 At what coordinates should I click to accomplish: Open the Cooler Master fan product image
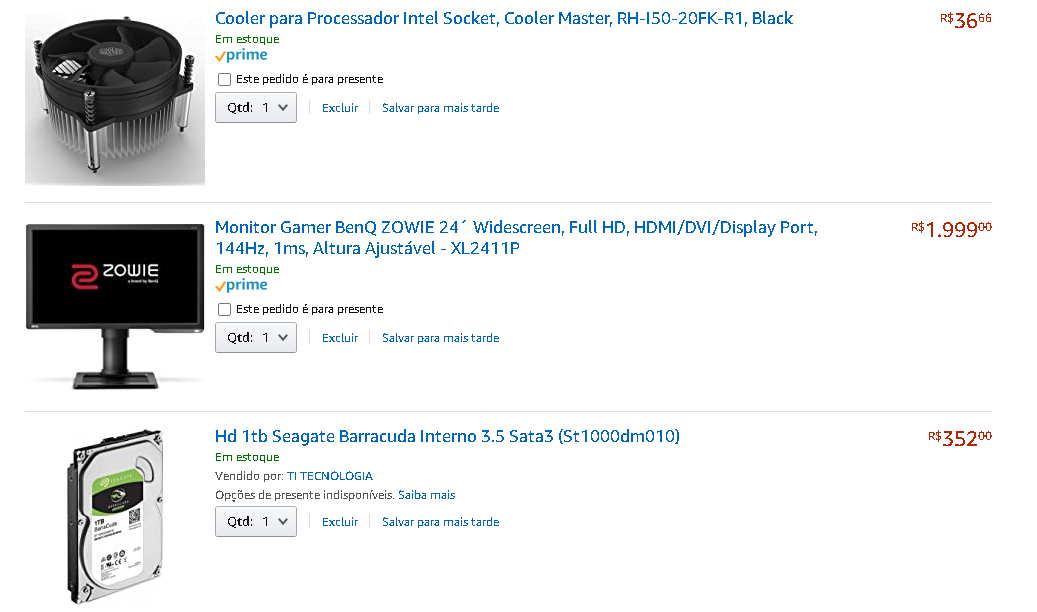(x=115, y=99)
